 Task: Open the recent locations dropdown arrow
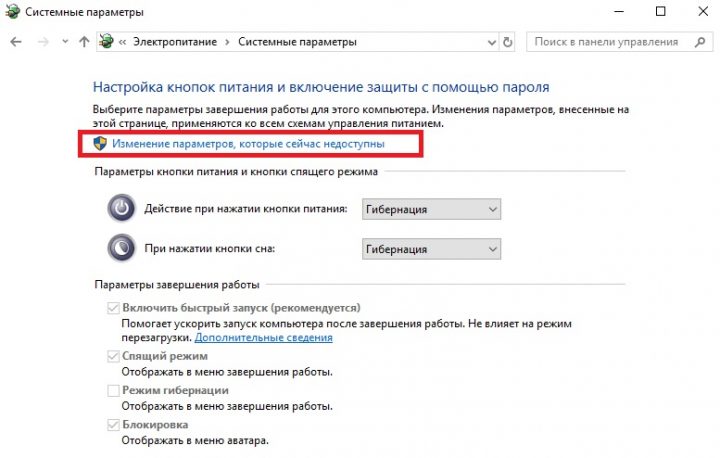coord(64,42)
